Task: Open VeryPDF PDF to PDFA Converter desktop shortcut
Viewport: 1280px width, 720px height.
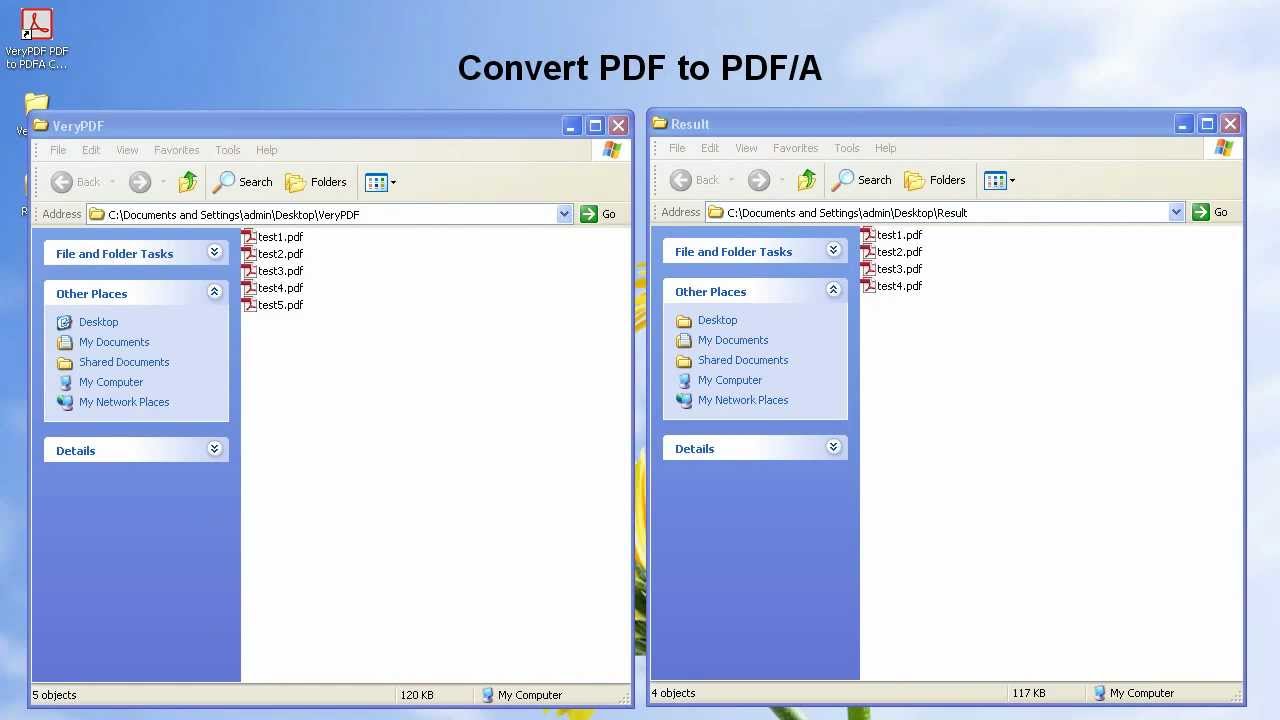Action: coord(37,38)
